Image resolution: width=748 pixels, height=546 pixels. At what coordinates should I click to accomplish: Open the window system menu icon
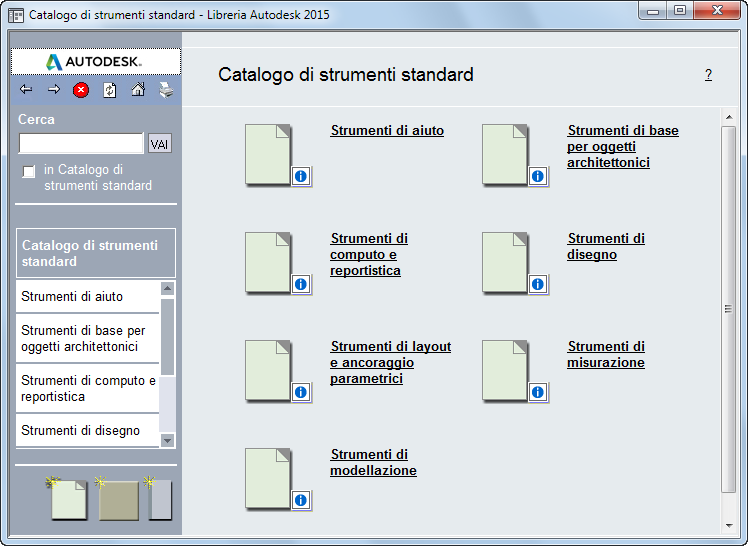click(16, 15)
